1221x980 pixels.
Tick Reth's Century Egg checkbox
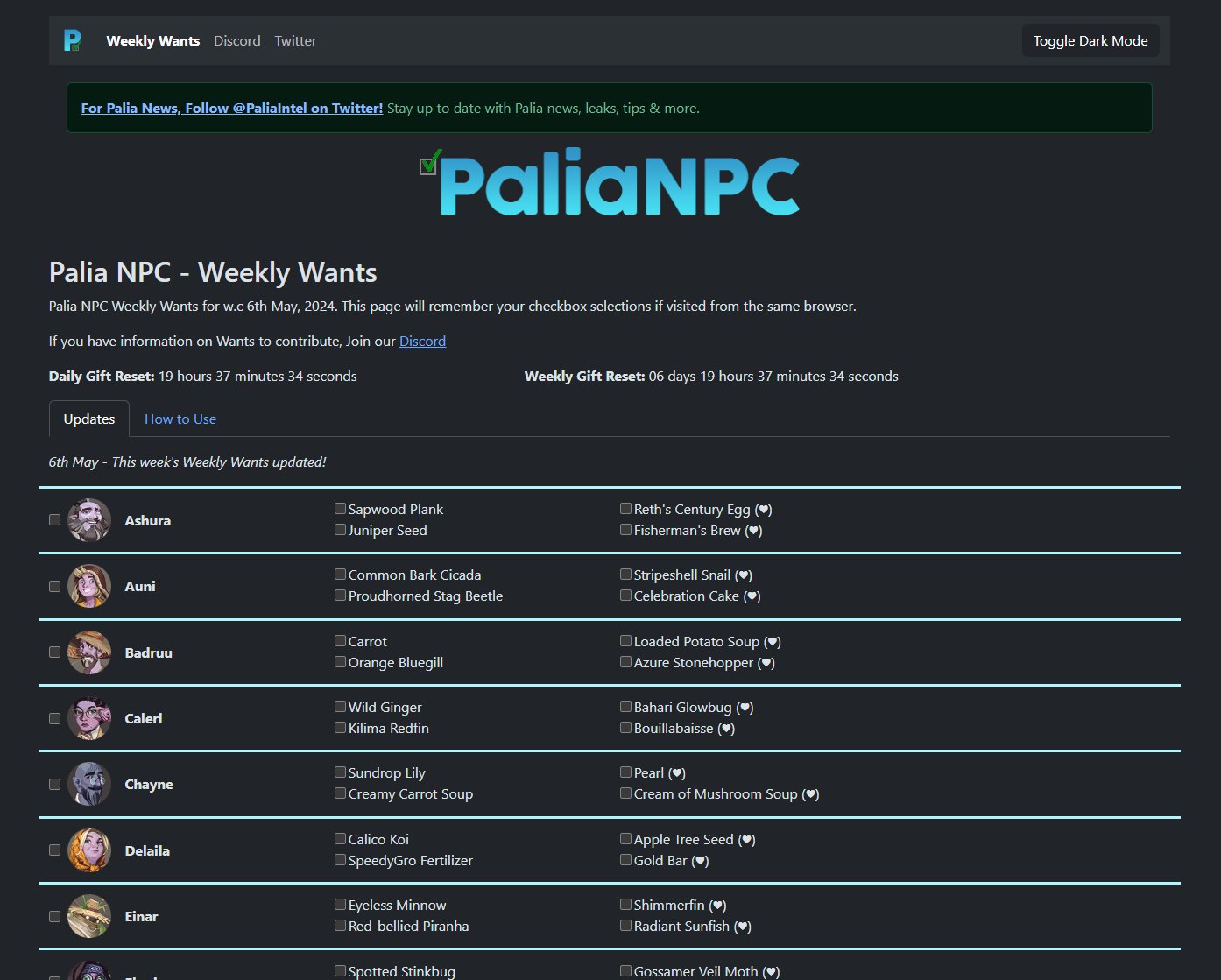click(x=625, y=508)
